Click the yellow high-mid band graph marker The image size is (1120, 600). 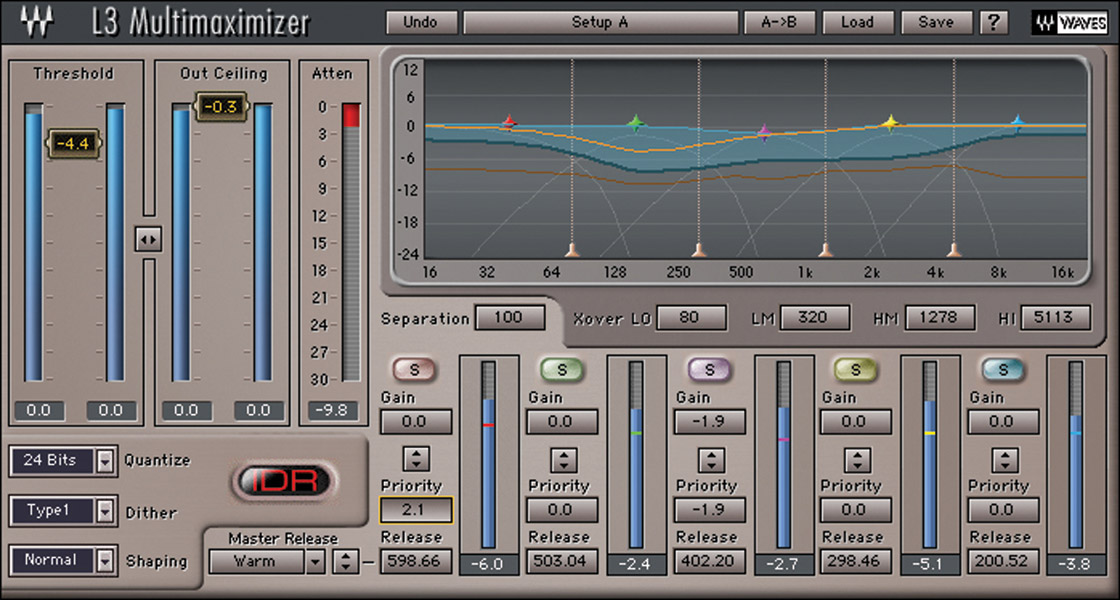tap(891, 123)
